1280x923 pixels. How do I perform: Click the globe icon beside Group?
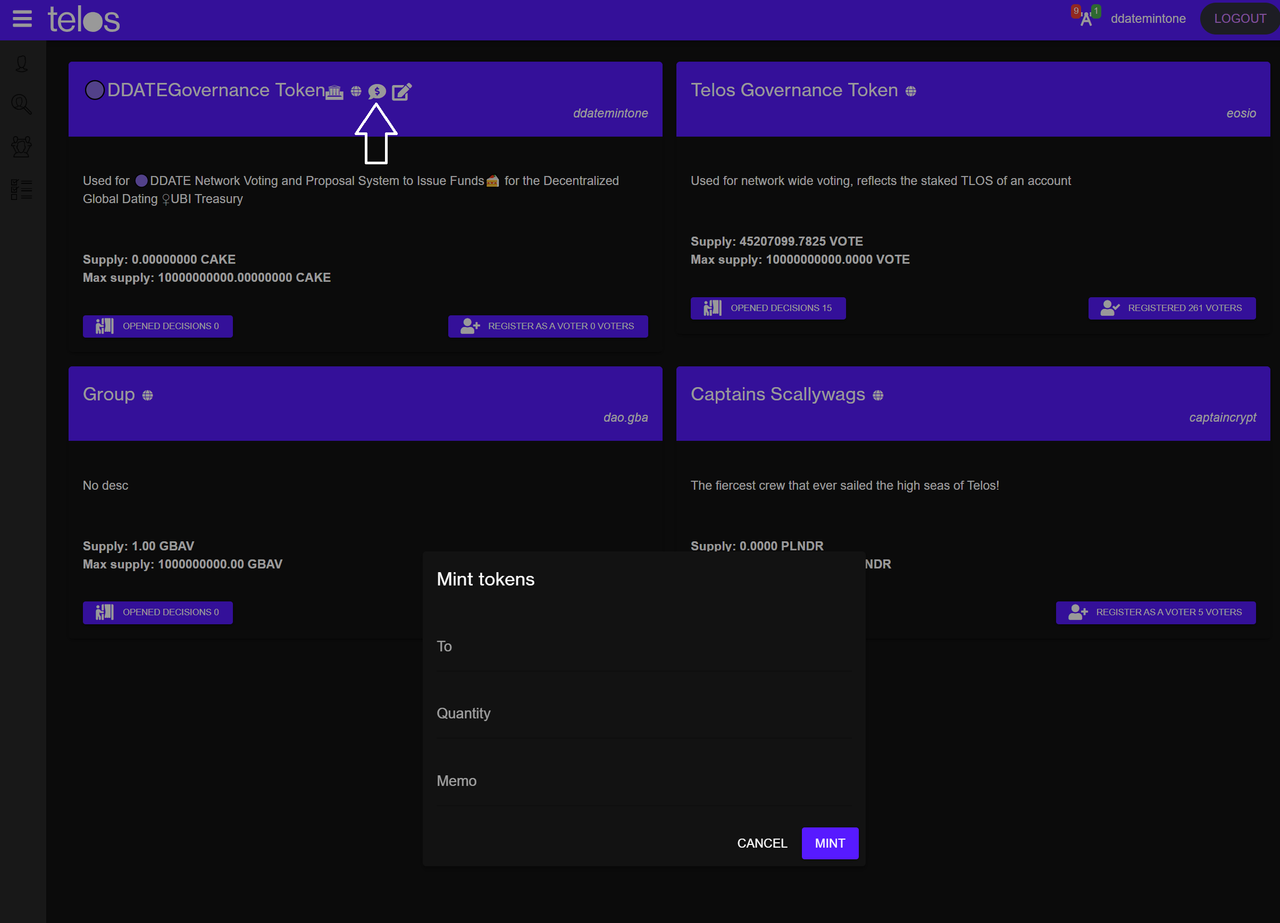coord(148,395)
